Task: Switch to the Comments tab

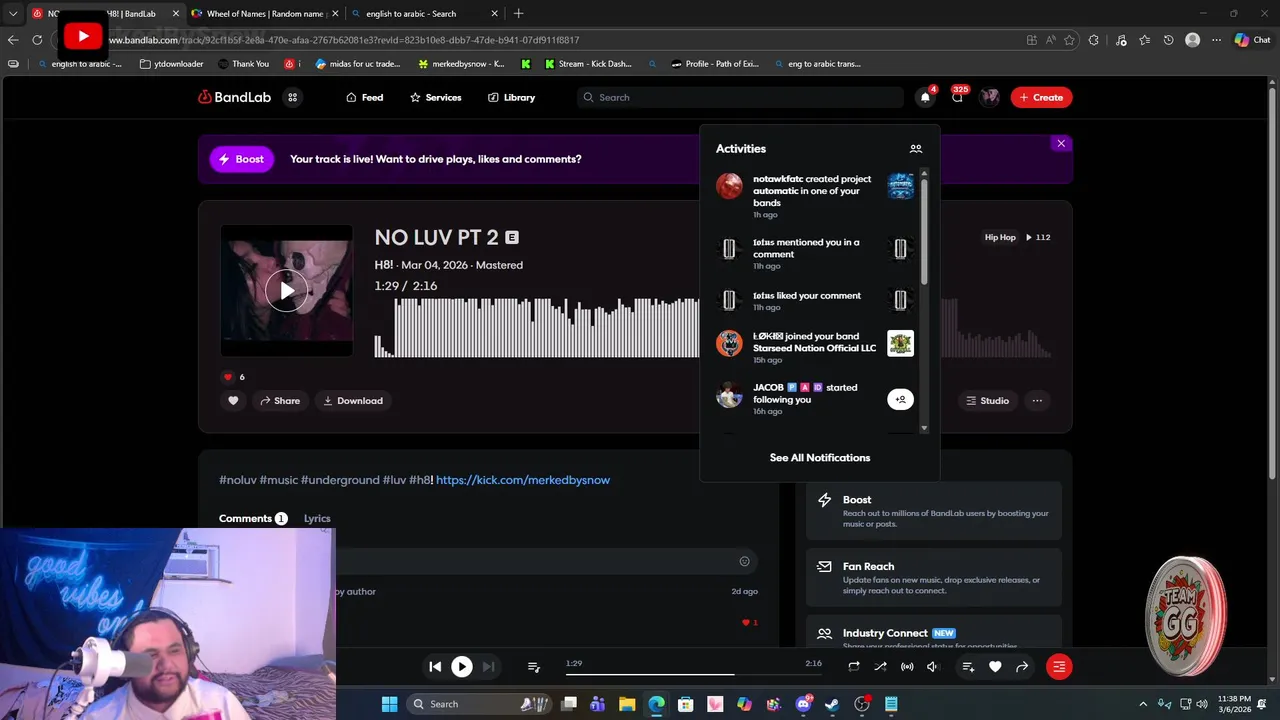Action: pos(253,518)
